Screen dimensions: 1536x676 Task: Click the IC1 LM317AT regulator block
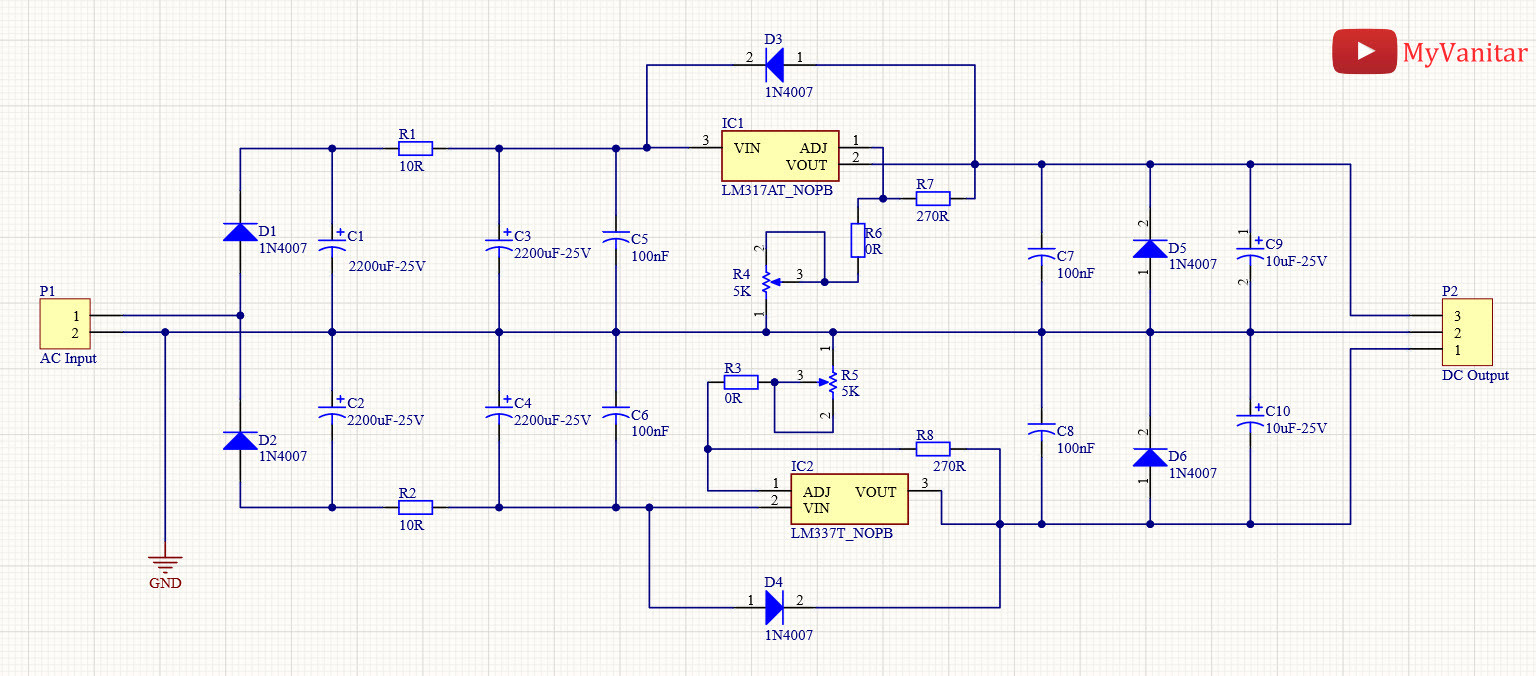(780, 156)
